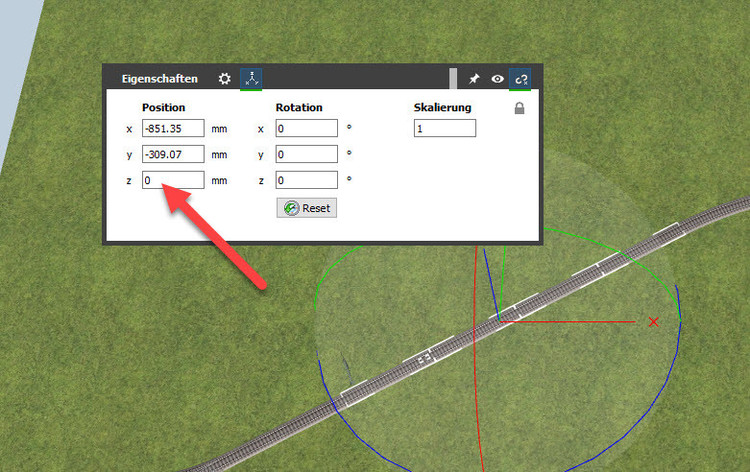
Task: Focus the Skalierung value field
Action: point(445,128)
